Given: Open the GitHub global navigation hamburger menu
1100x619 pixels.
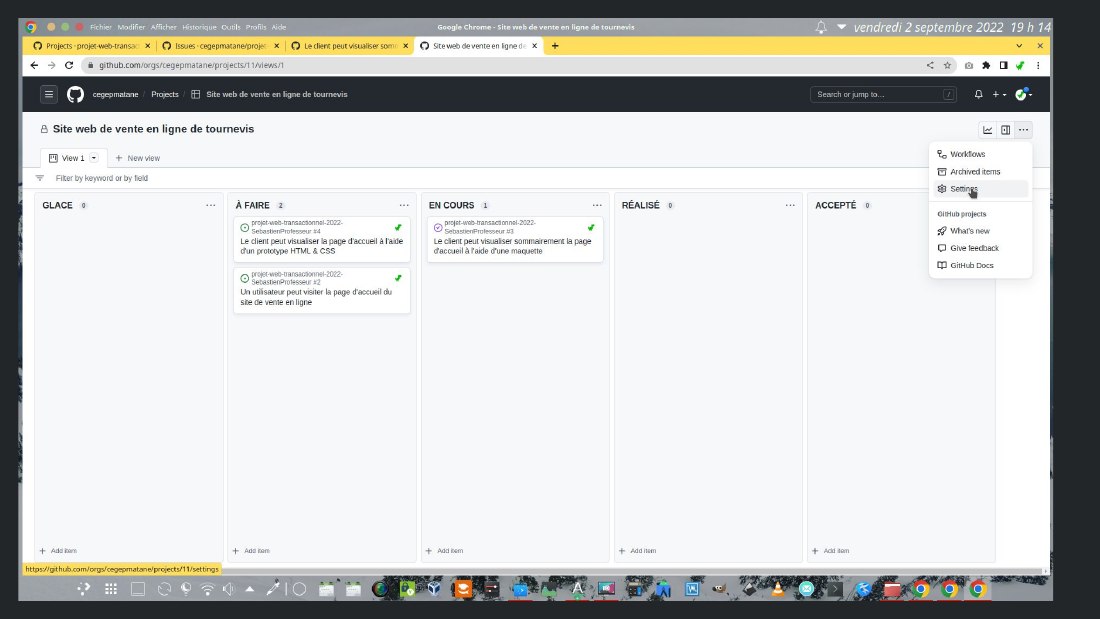Looking at the screenshot, I should (x=48, y=94).
